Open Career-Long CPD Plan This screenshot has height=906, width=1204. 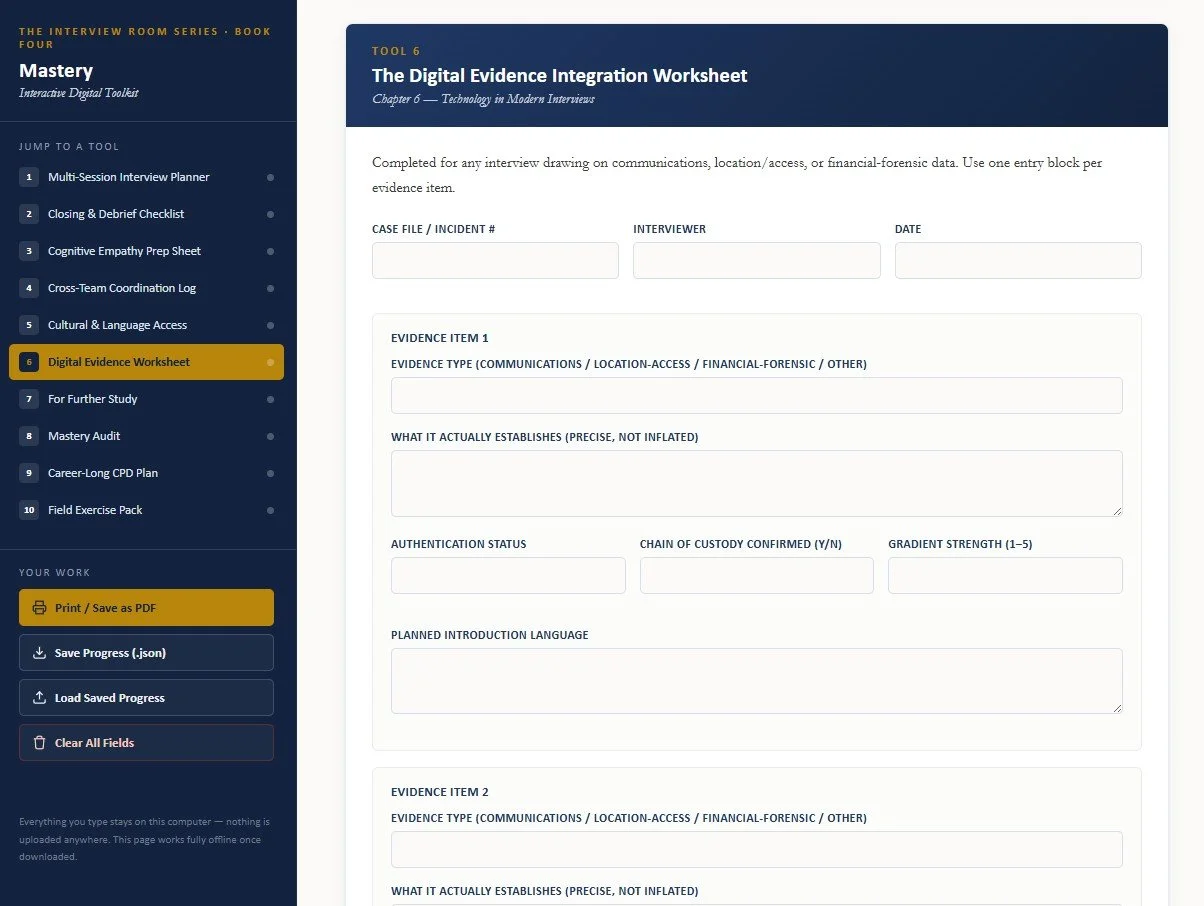pyautogui.click(x=146, y=473)
